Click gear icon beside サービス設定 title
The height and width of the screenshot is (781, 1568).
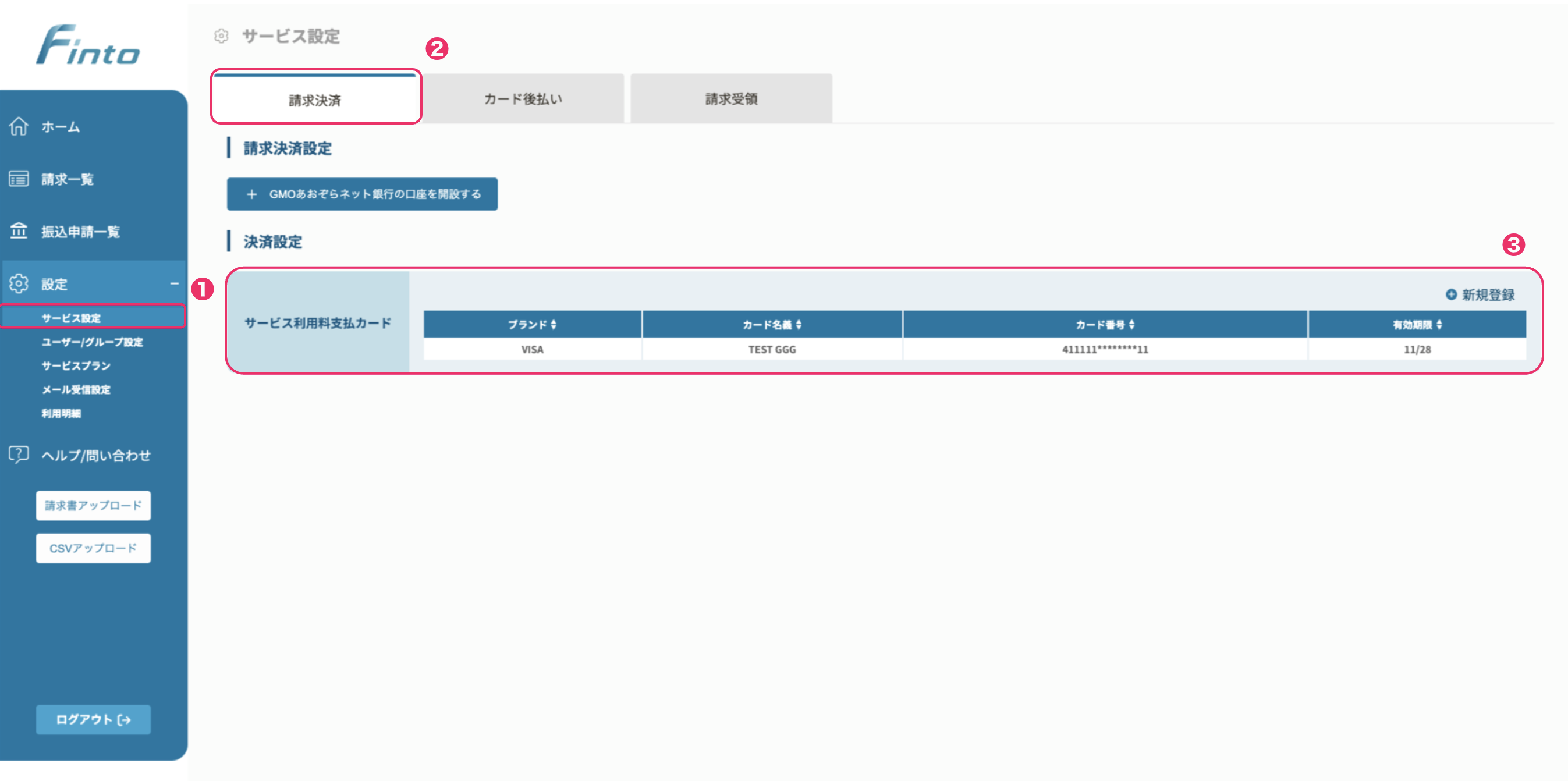[x=222, y=37]
